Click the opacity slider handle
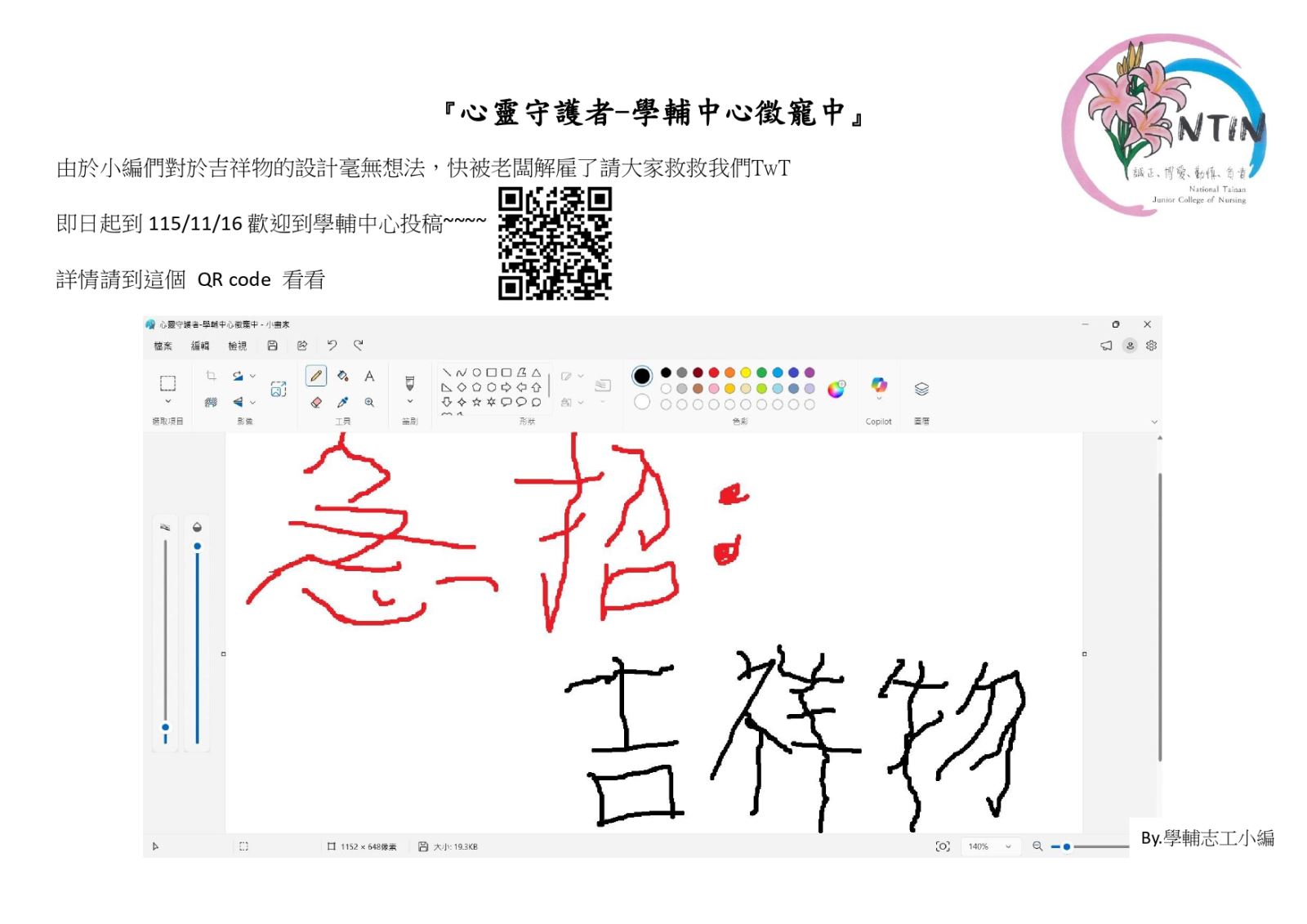1307x924 pixels. point(197,546)
